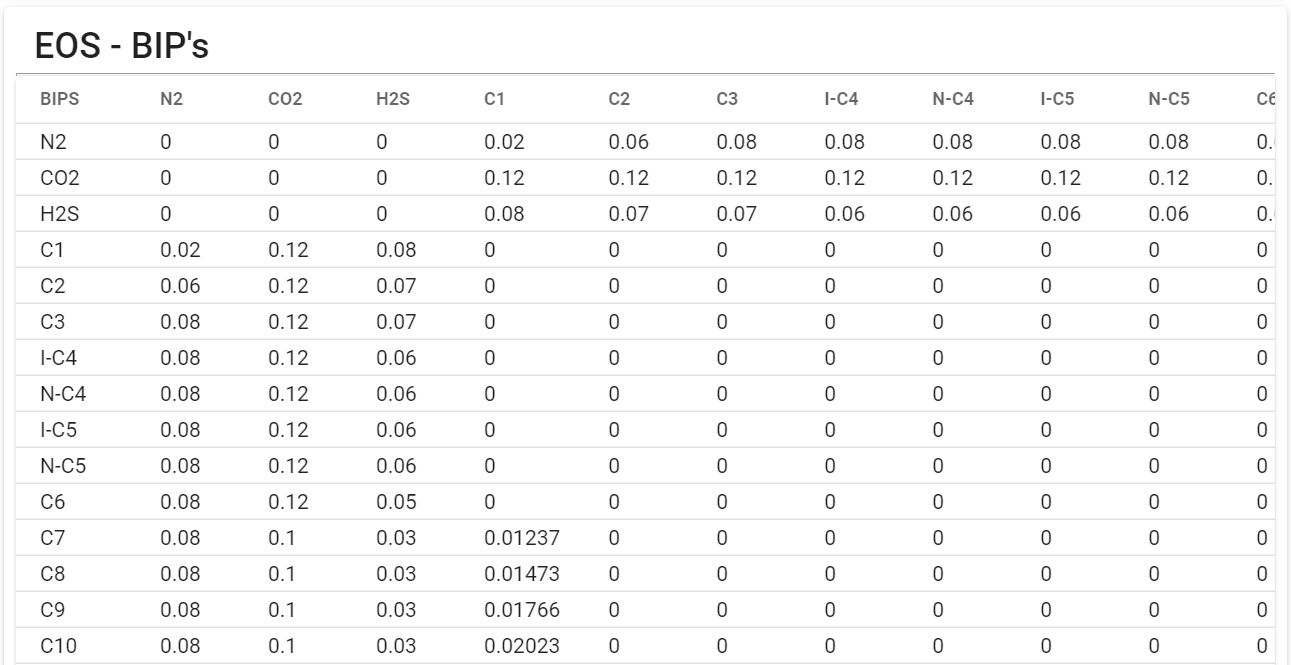Select the C3 column header
This screenshot has height=665, width=1291.
pos(727,99)
